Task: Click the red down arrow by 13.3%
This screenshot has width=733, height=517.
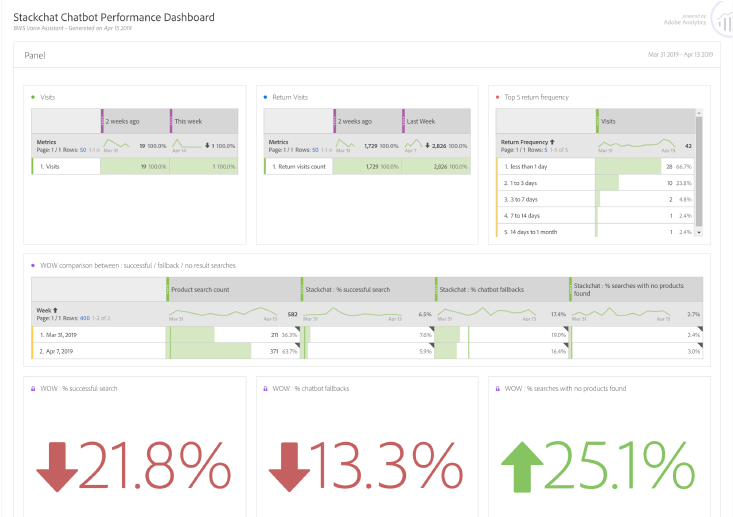Action: (289, 467)
